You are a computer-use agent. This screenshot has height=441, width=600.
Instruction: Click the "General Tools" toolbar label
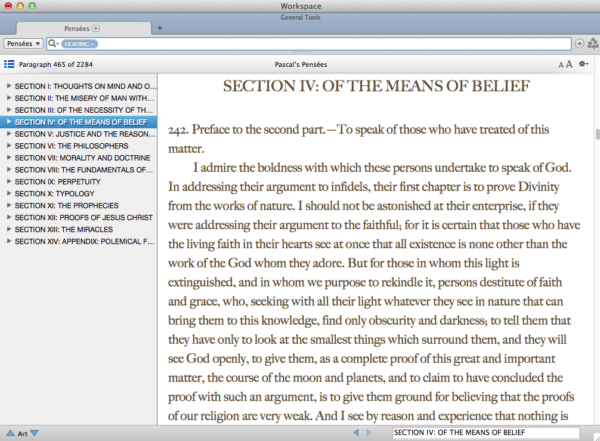tap(300, 17)
